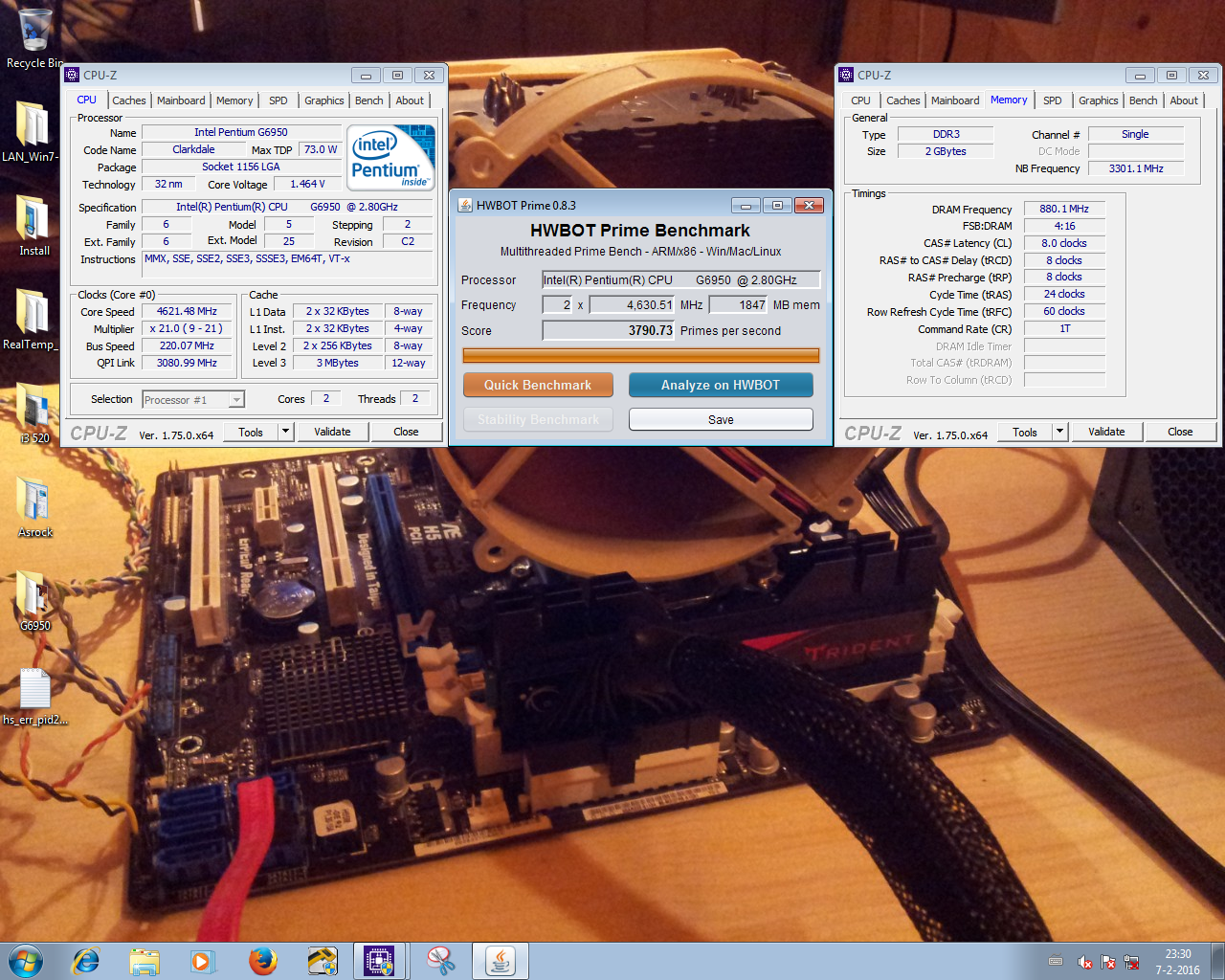Click the CPU-Z taskbar button

[x=380, y=961]
